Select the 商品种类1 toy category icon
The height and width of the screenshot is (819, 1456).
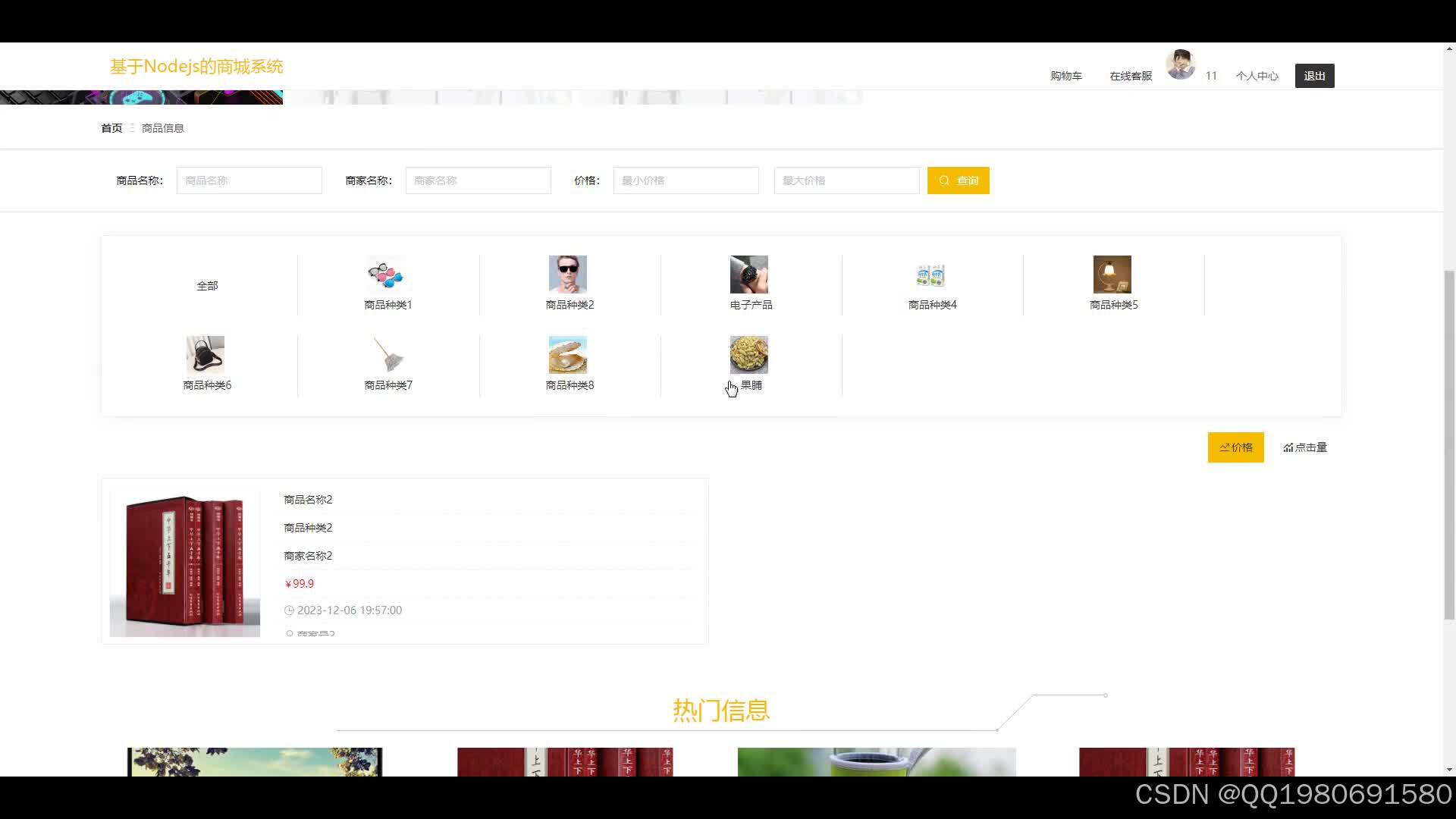click(x=387, y=275)
